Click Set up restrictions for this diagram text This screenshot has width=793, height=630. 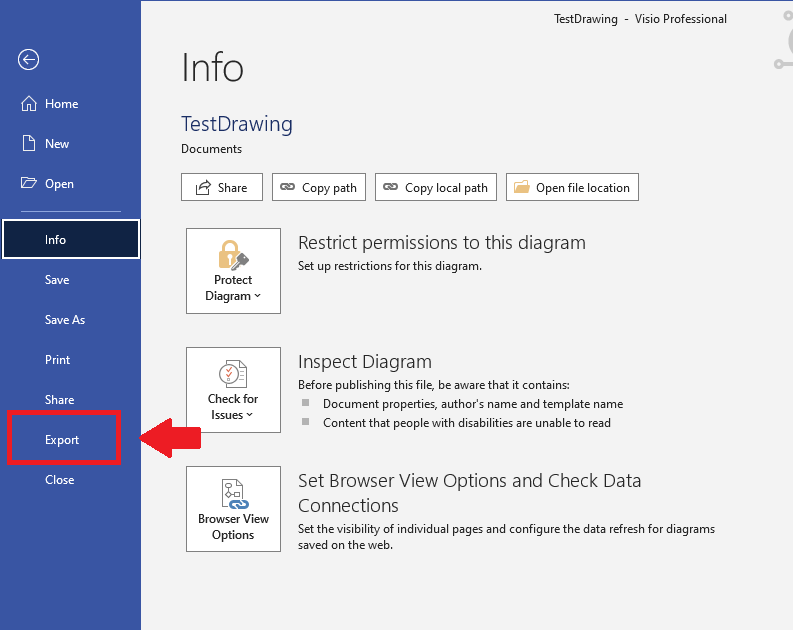pos(389,266)
